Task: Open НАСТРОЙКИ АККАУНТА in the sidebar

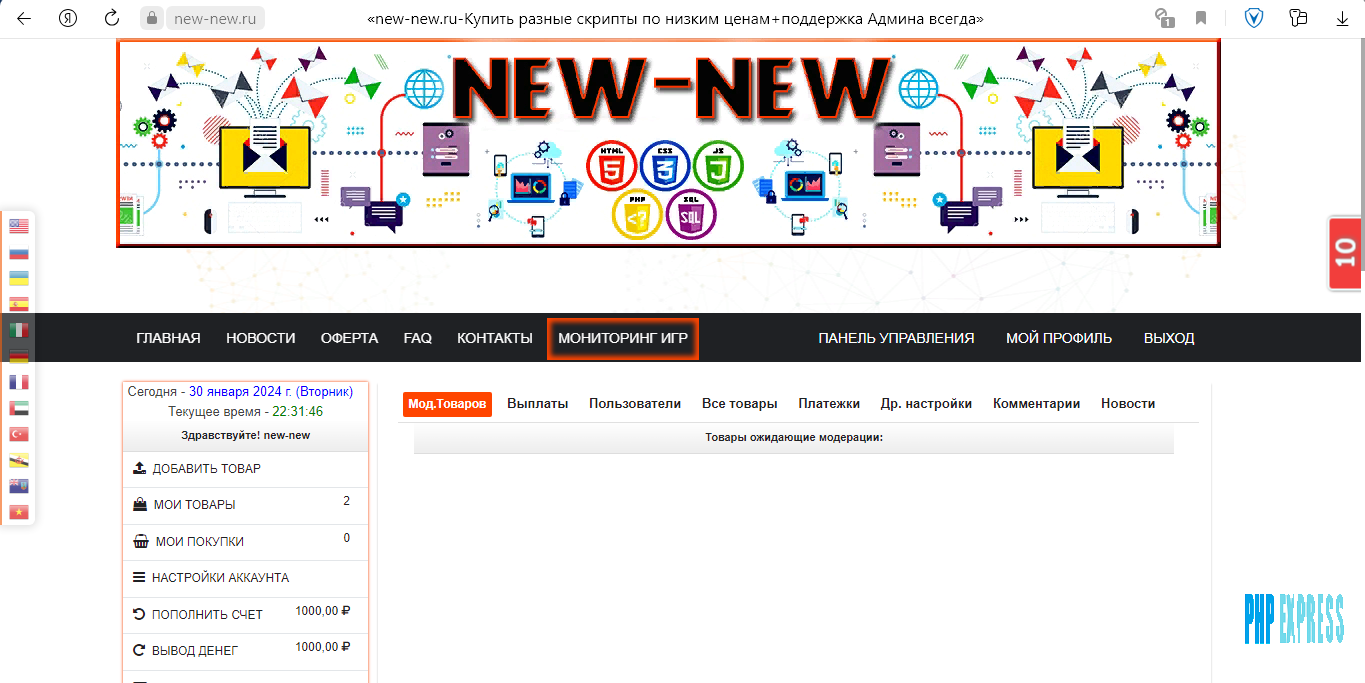Action: point(220,578)
